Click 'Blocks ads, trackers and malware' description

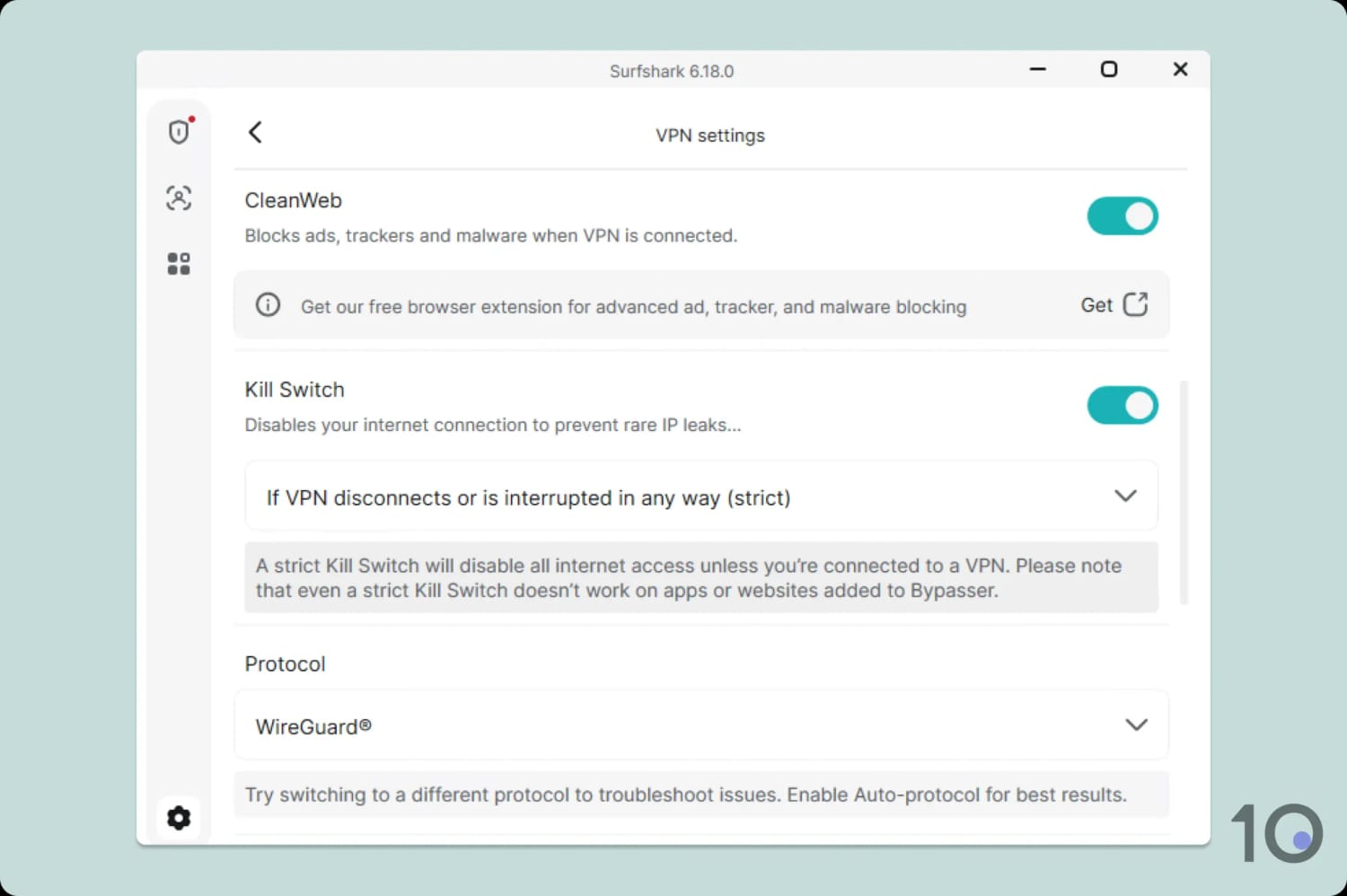click(491, 235)
